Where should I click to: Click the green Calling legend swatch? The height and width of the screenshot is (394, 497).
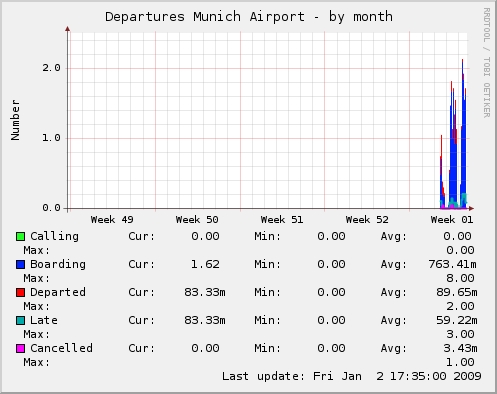click(20, 236)
